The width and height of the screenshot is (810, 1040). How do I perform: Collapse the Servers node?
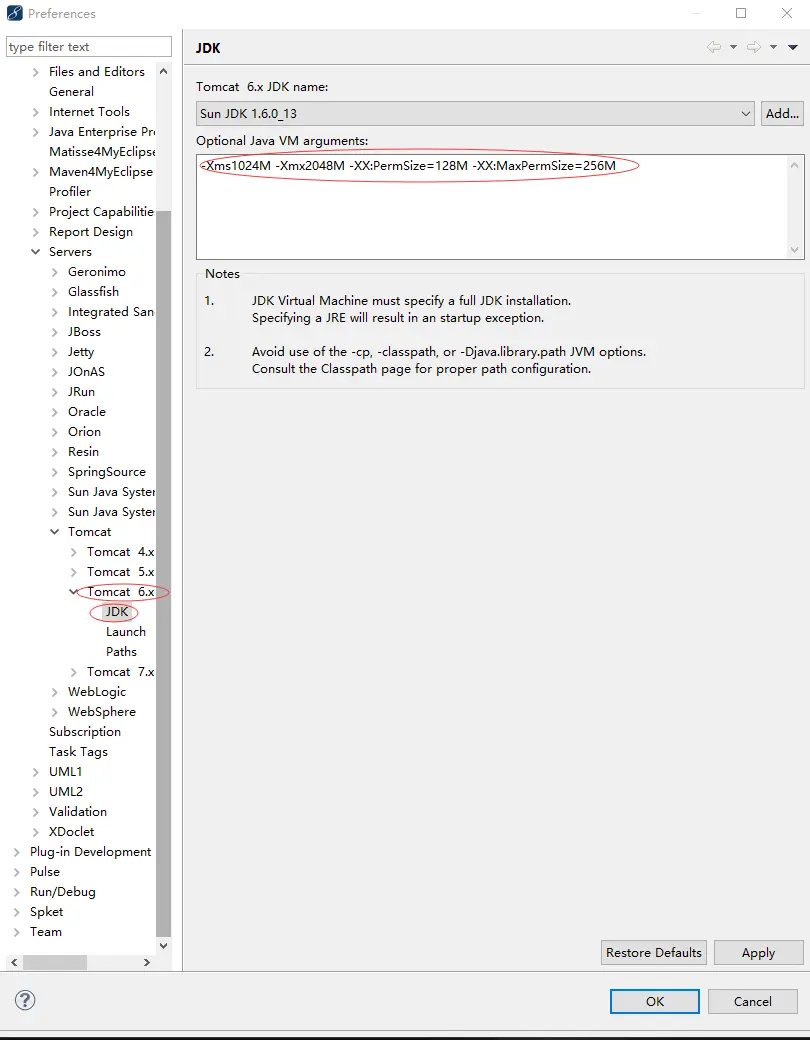coord(36,251)
